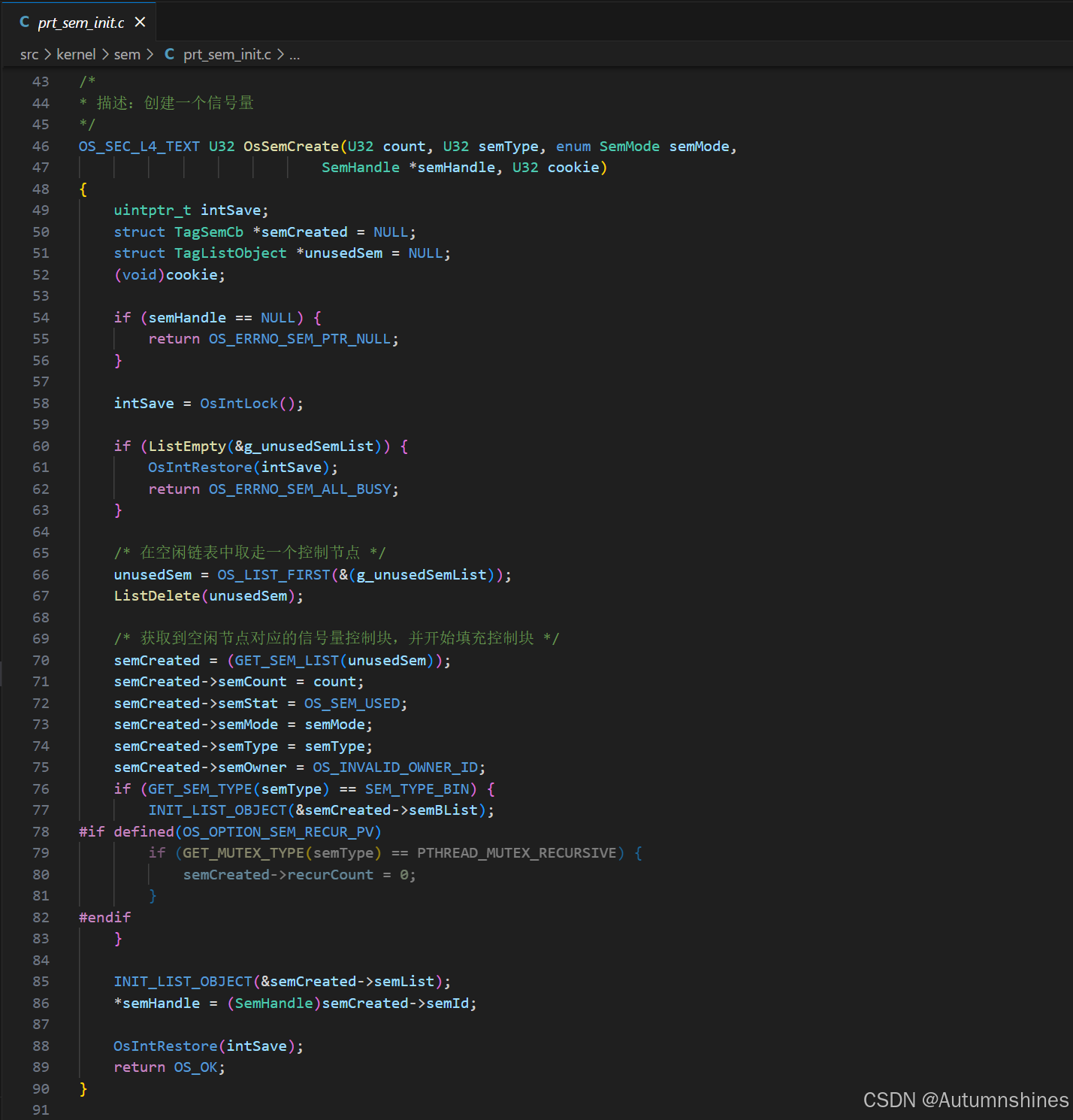The height and width of the screenshot is (1120, 1073).
Task: Click TagListObject struct name on line 51
Action: coord(231,253)
